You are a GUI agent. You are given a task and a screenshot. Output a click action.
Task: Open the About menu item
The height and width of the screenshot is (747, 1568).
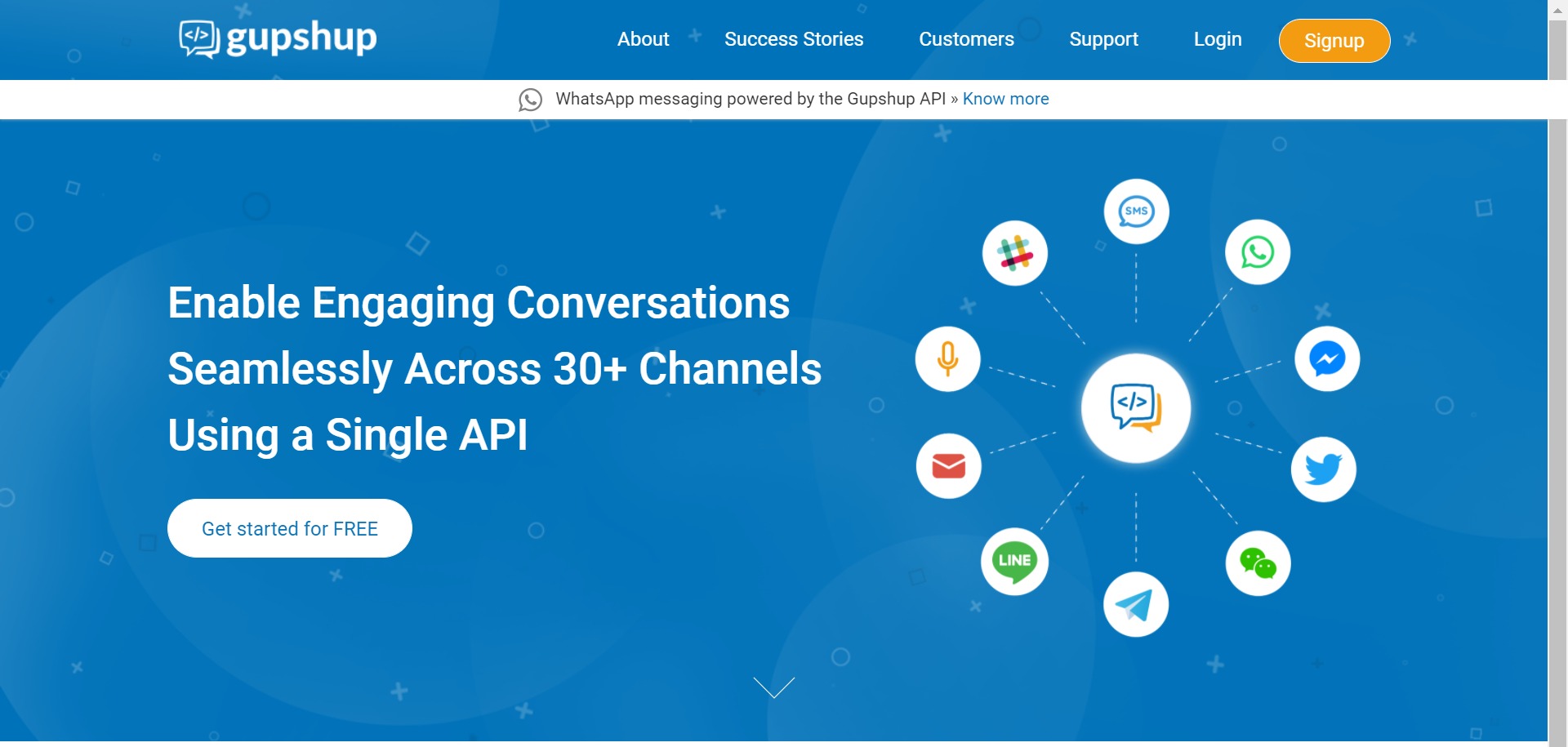tap(643, 39)
